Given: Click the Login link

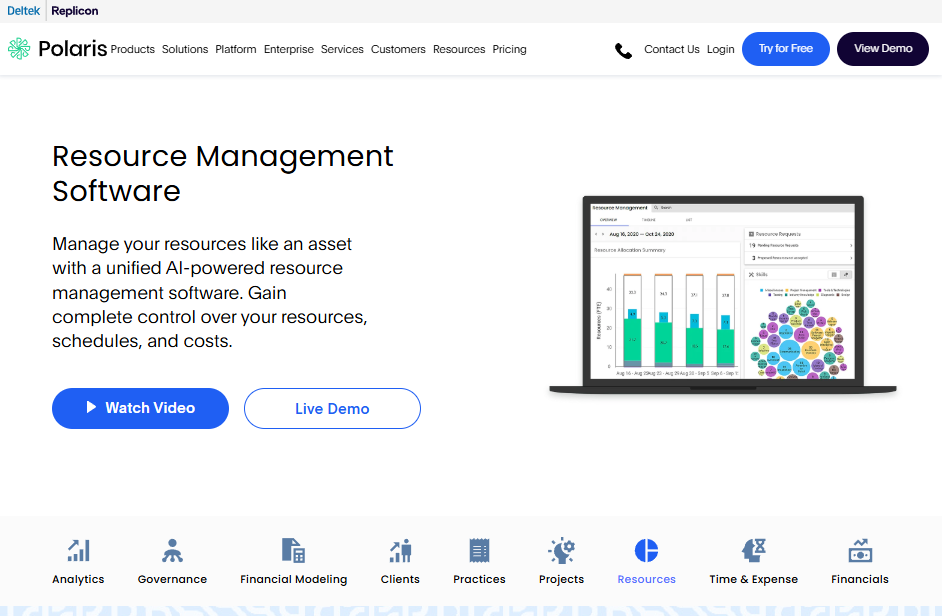Looking at the screenshot, I should point(720,49).
